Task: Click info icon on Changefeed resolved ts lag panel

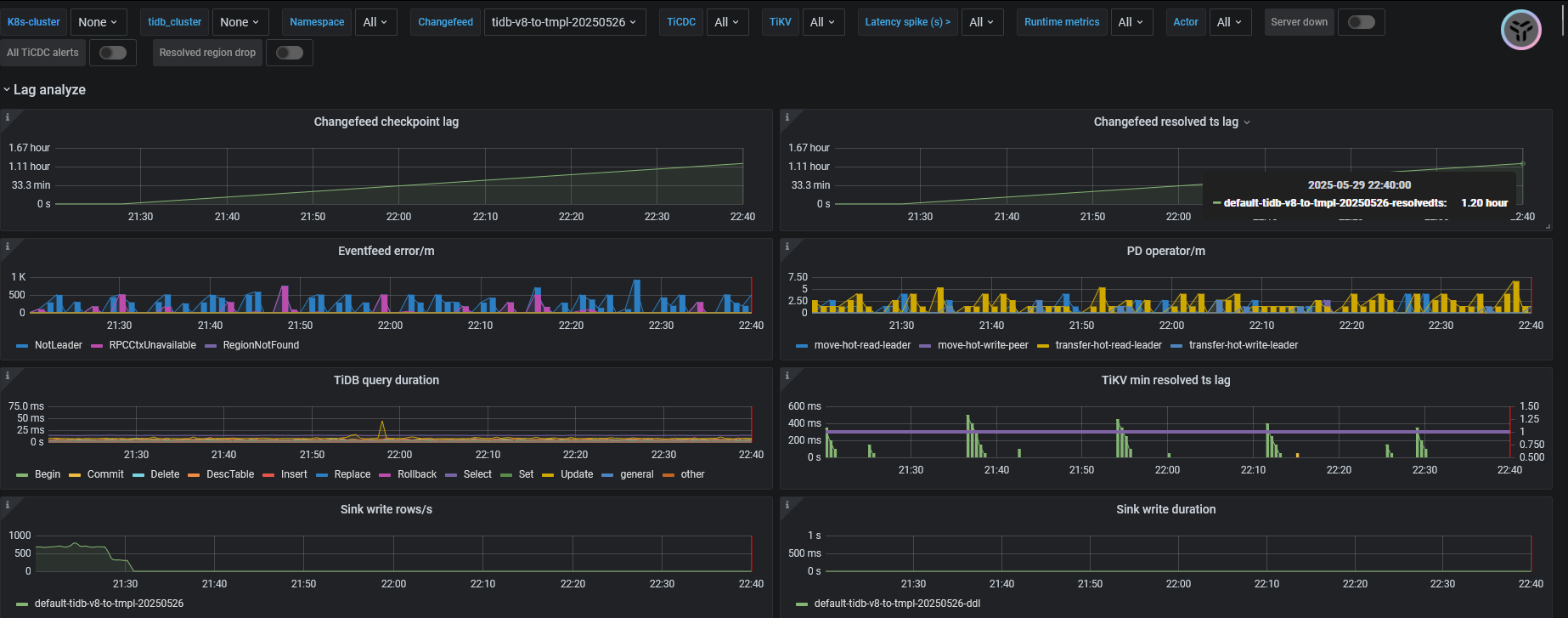Action: pyautogui.click(x=787, y=117)
